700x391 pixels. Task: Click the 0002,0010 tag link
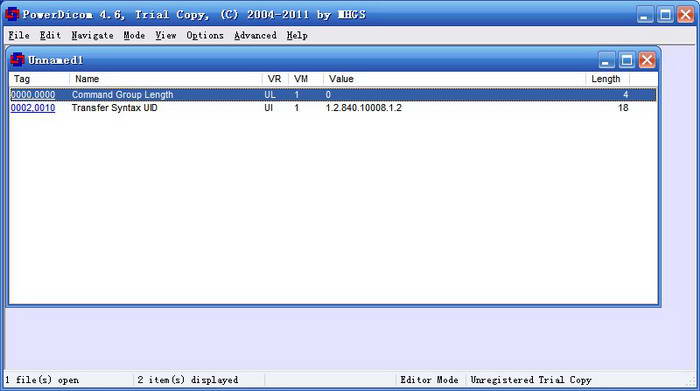[x=33, y=108]
